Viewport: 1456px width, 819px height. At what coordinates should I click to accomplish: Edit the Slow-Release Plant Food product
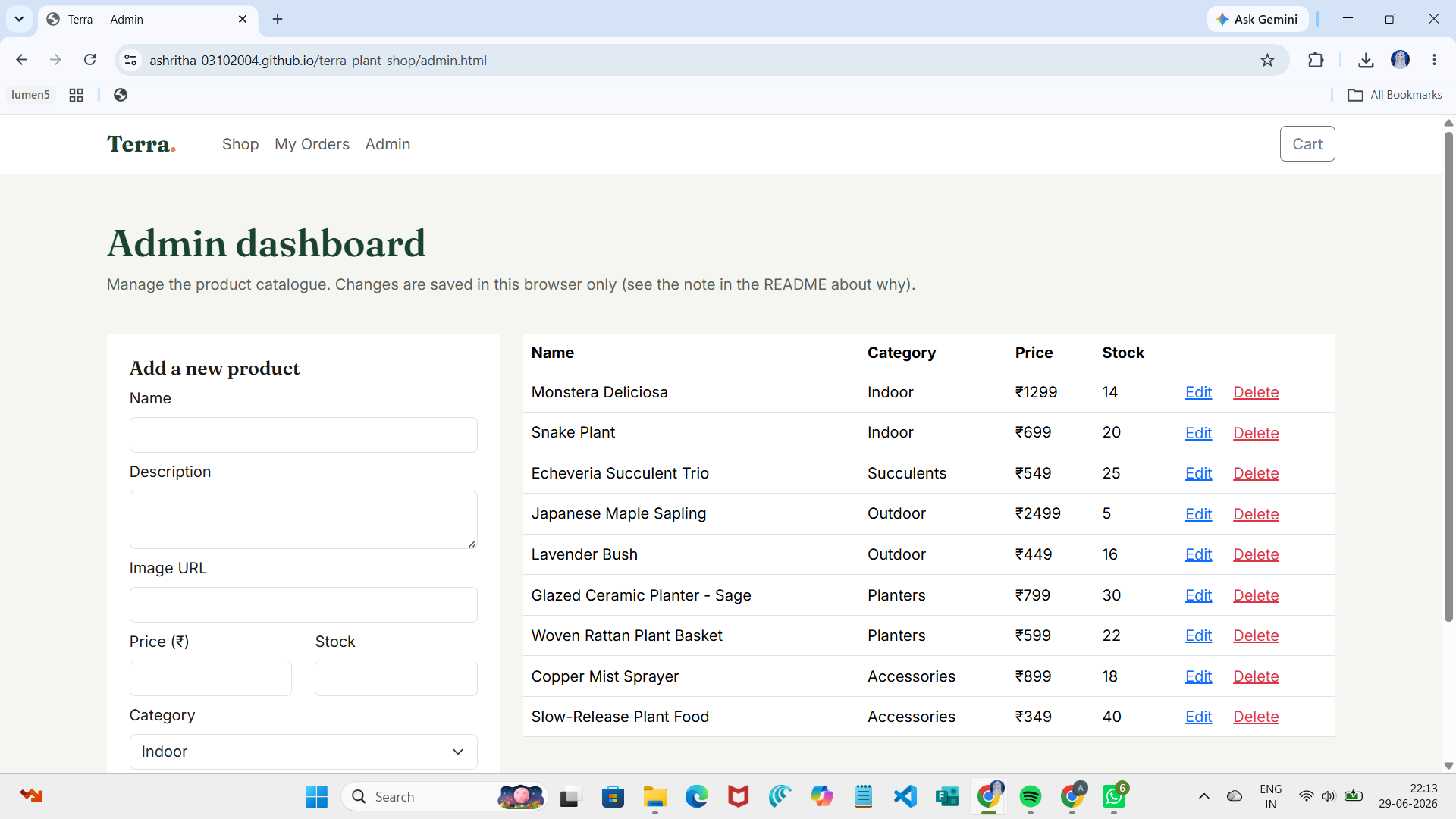pos(1198,717)
